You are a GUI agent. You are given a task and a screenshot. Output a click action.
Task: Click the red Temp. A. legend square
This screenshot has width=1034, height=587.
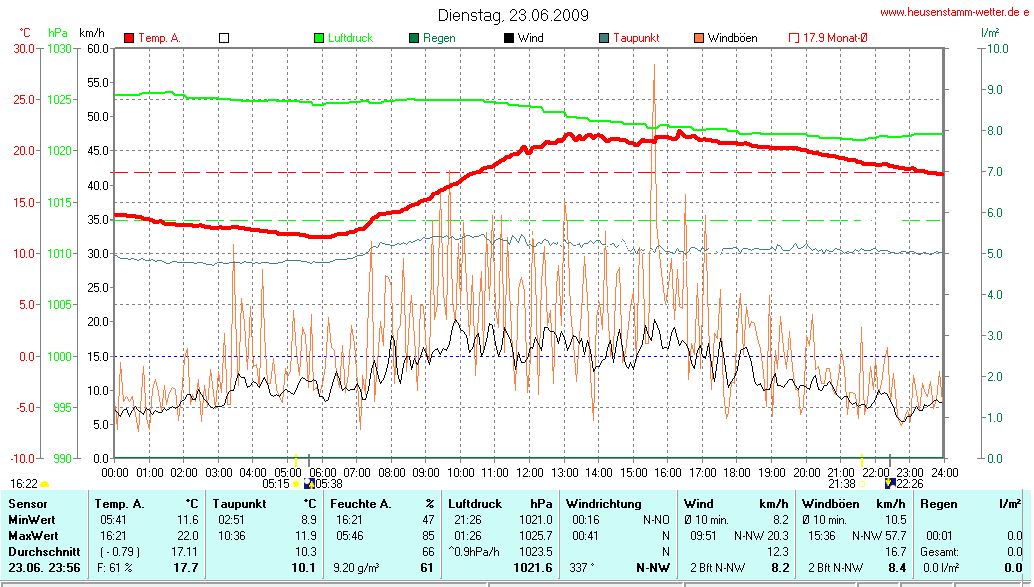128,38
